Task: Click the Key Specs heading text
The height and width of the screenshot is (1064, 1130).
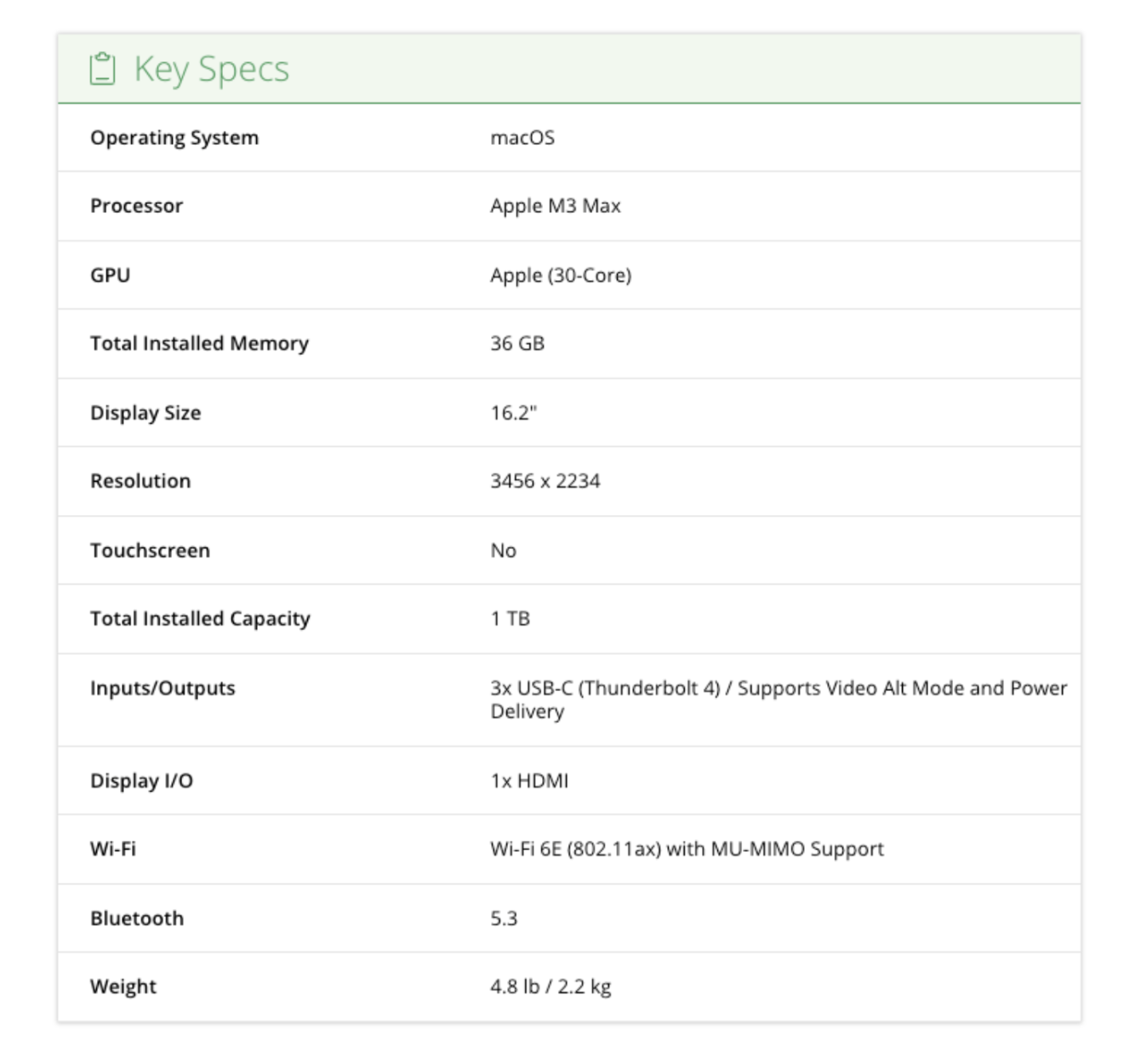Action: click(x=211, y=69)
